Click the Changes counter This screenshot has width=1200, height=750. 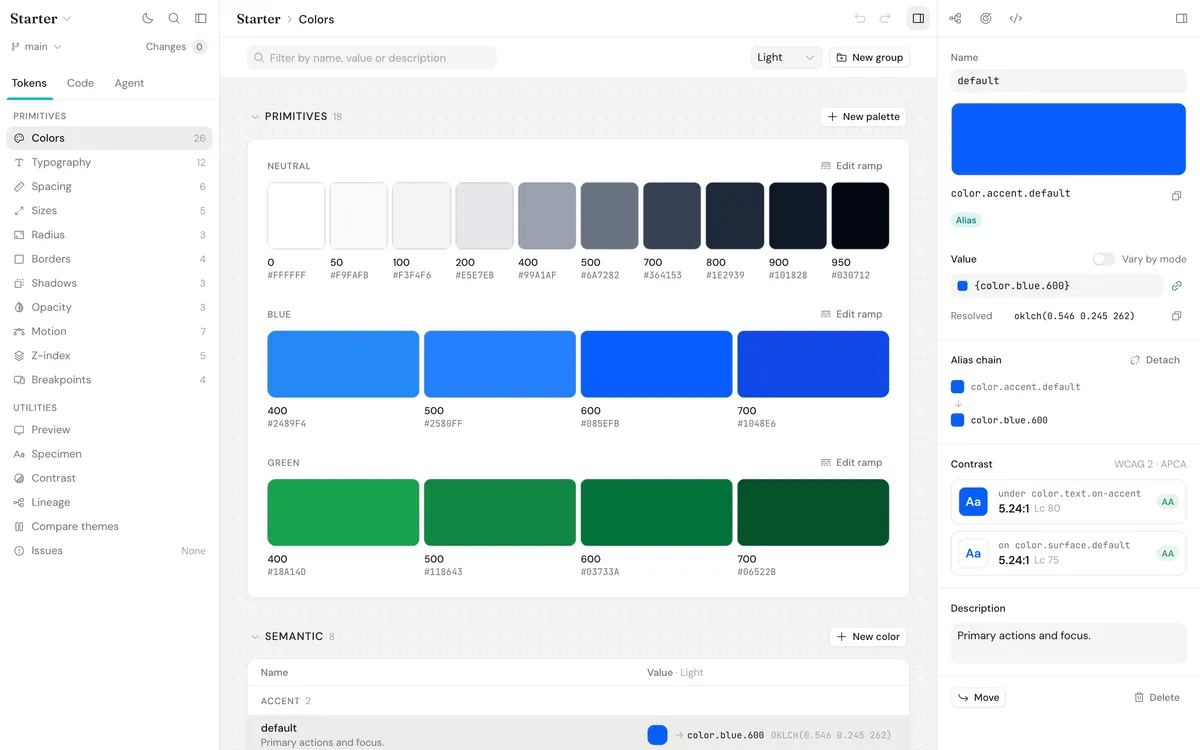point(176,47)
